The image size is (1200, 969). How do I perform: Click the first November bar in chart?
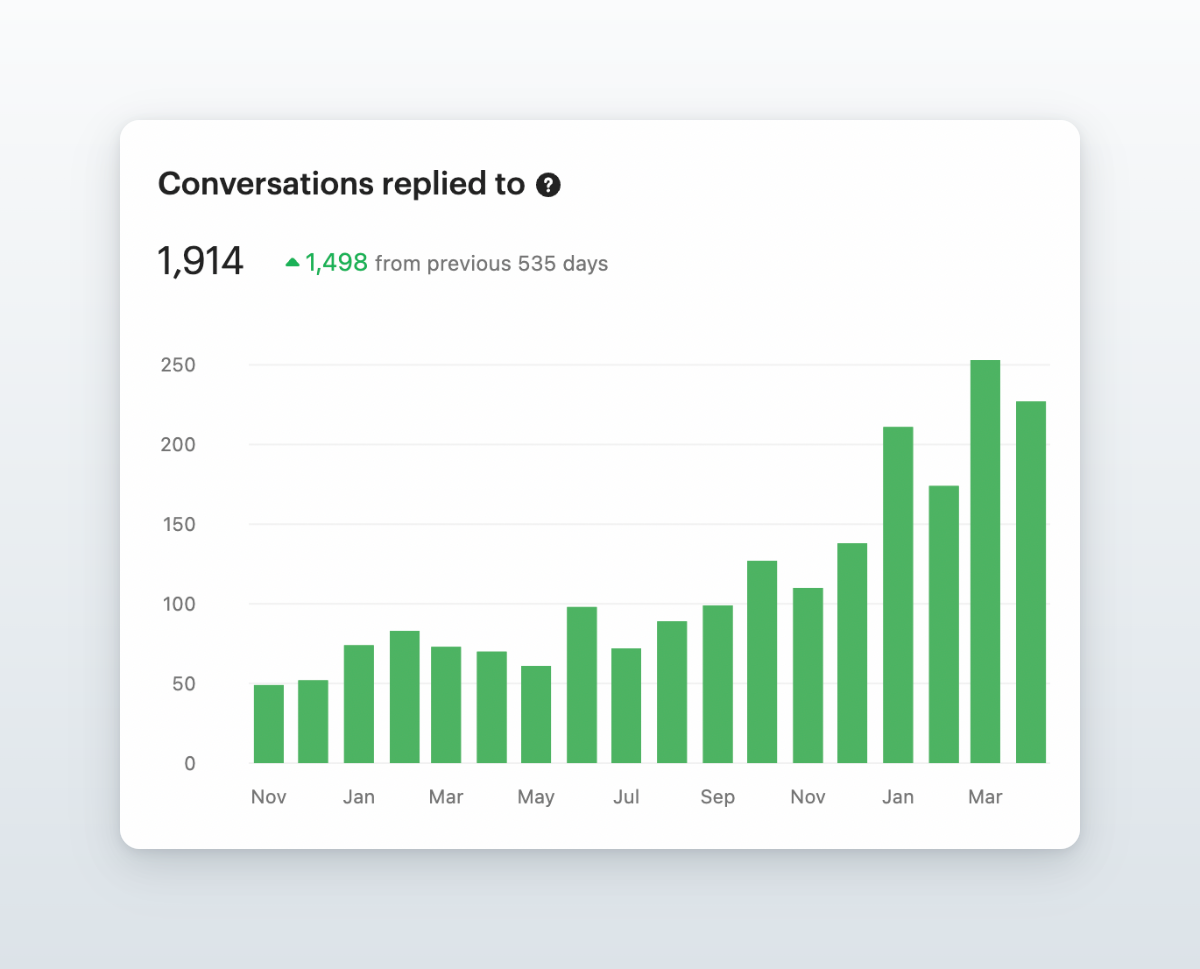click(268, 724)
